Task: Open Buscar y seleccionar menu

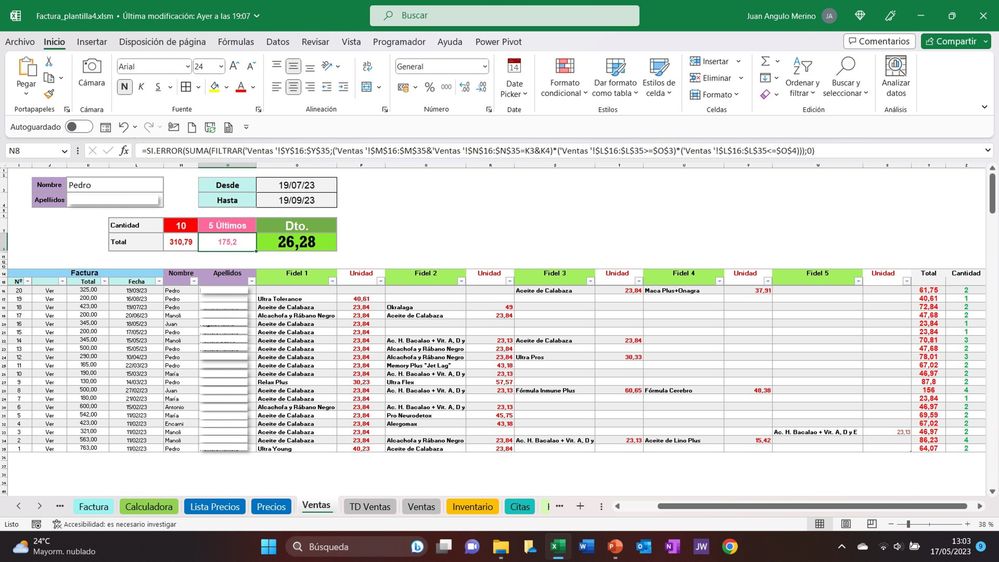Action: (845, 77)
